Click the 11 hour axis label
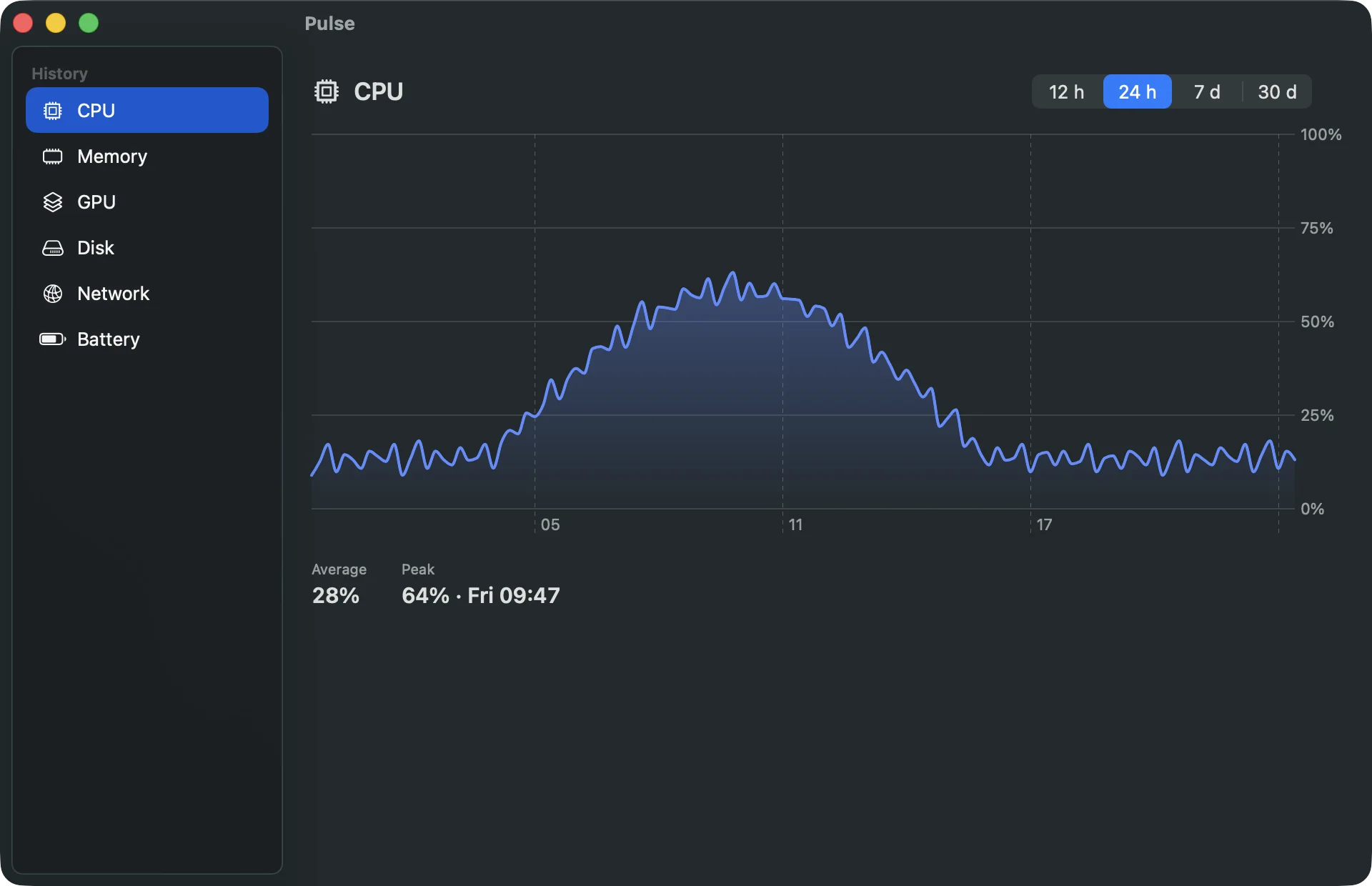This screenshot has height=886, width=1372. pyautogui.click(x=795, y=524)
